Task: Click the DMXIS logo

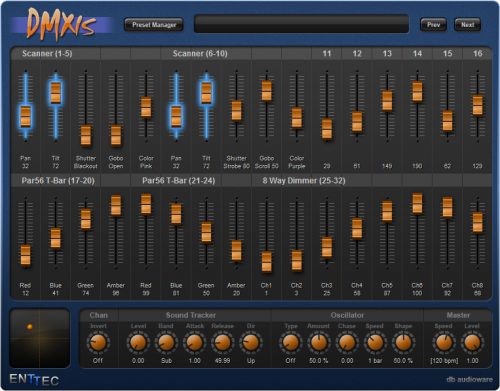Action: (62, 24)
